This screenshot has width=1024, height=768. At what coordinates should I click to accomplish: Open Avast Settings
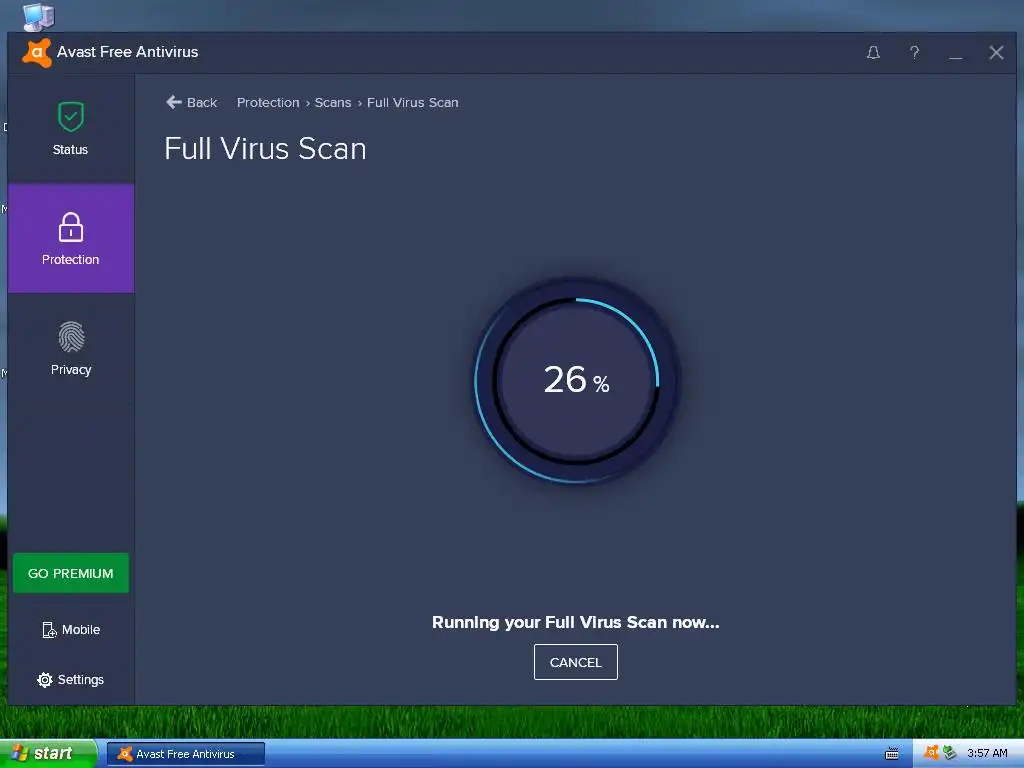tap(71, 679)
